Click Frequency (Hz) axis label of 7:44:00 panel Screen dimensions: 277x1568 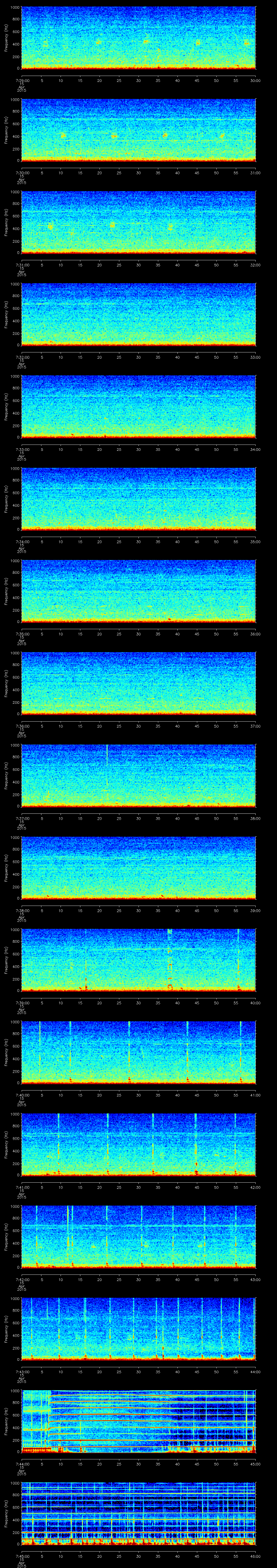[x=6, y=1421]
